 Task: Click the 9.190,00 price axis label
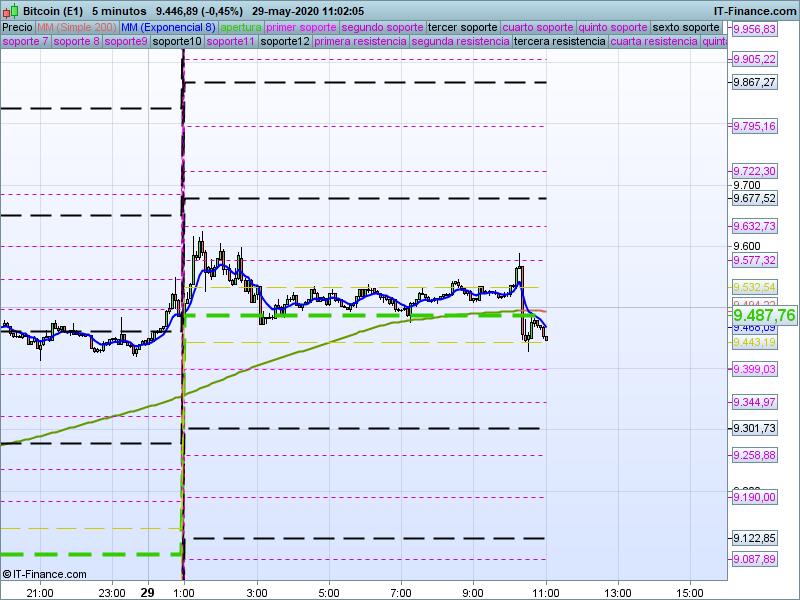pyautogui.click(x=754, y=497)
